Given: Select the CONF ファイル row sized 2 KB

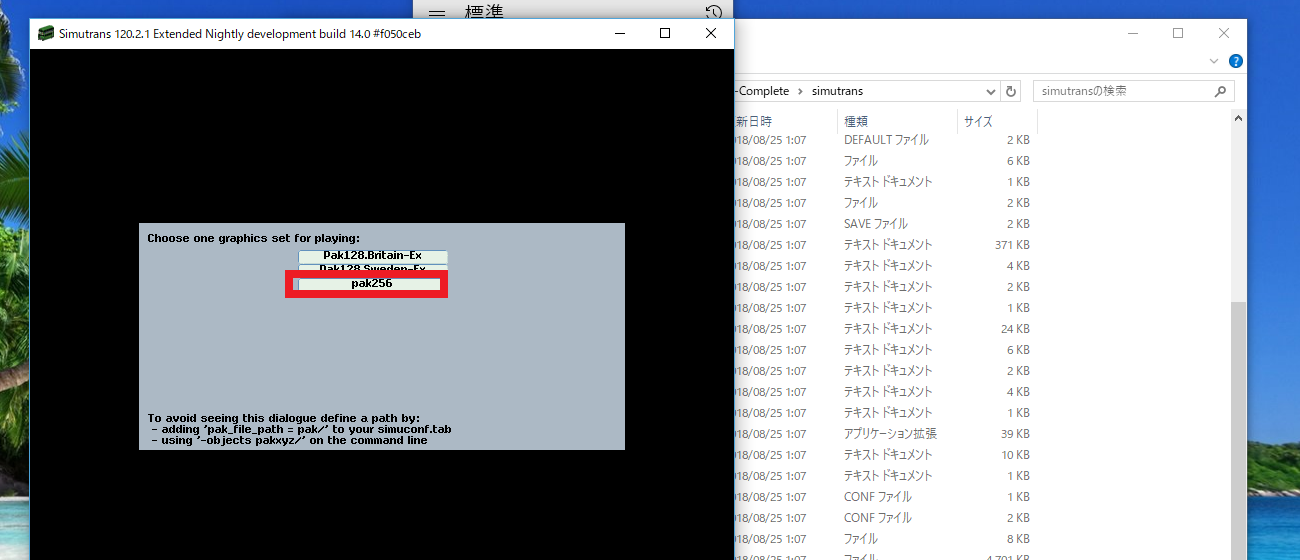Looking at the screenshot, I should coord(886,518).
